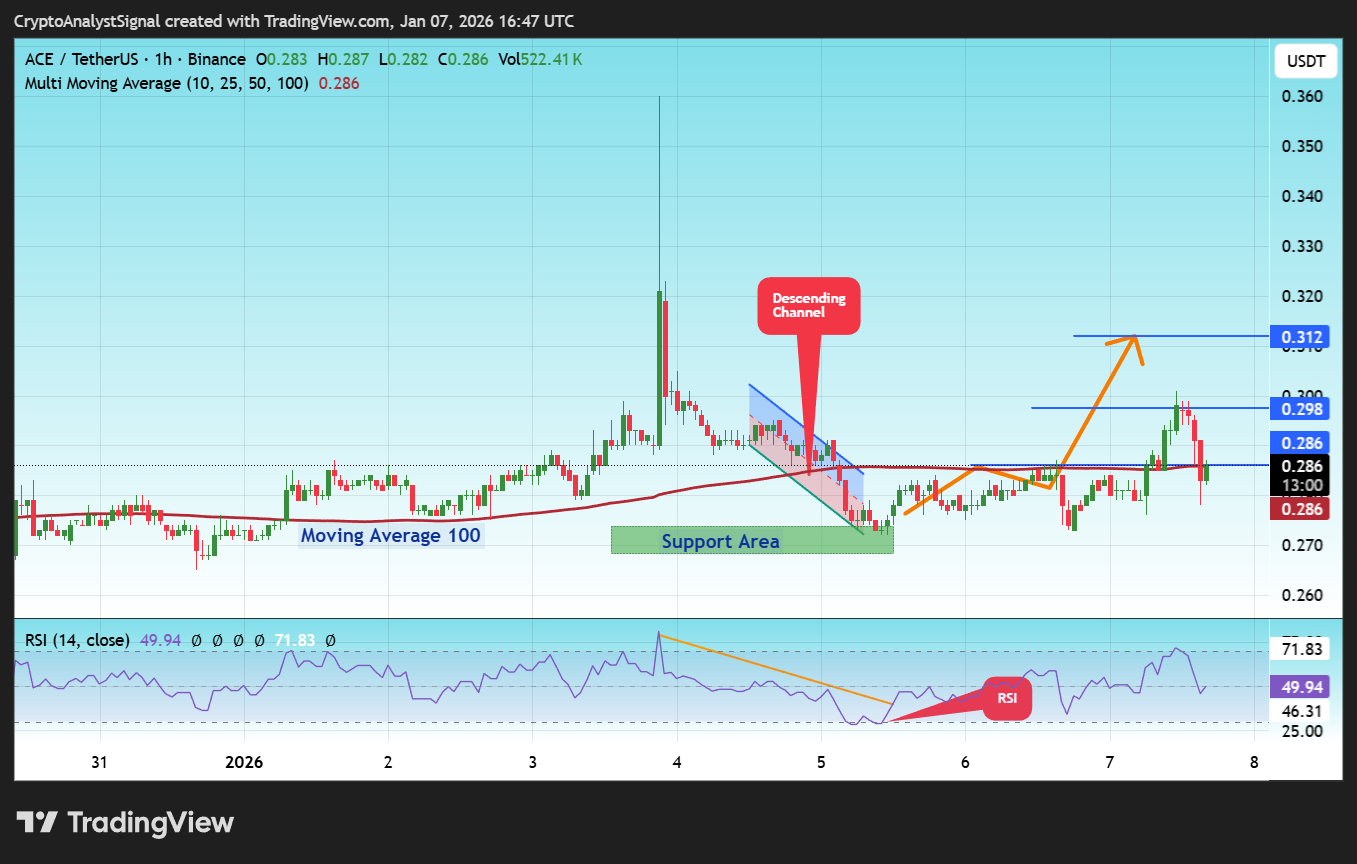Click the 2026 date axis label
The height and width of the screenshot is (864, 1357).
[x=244, y=762]
